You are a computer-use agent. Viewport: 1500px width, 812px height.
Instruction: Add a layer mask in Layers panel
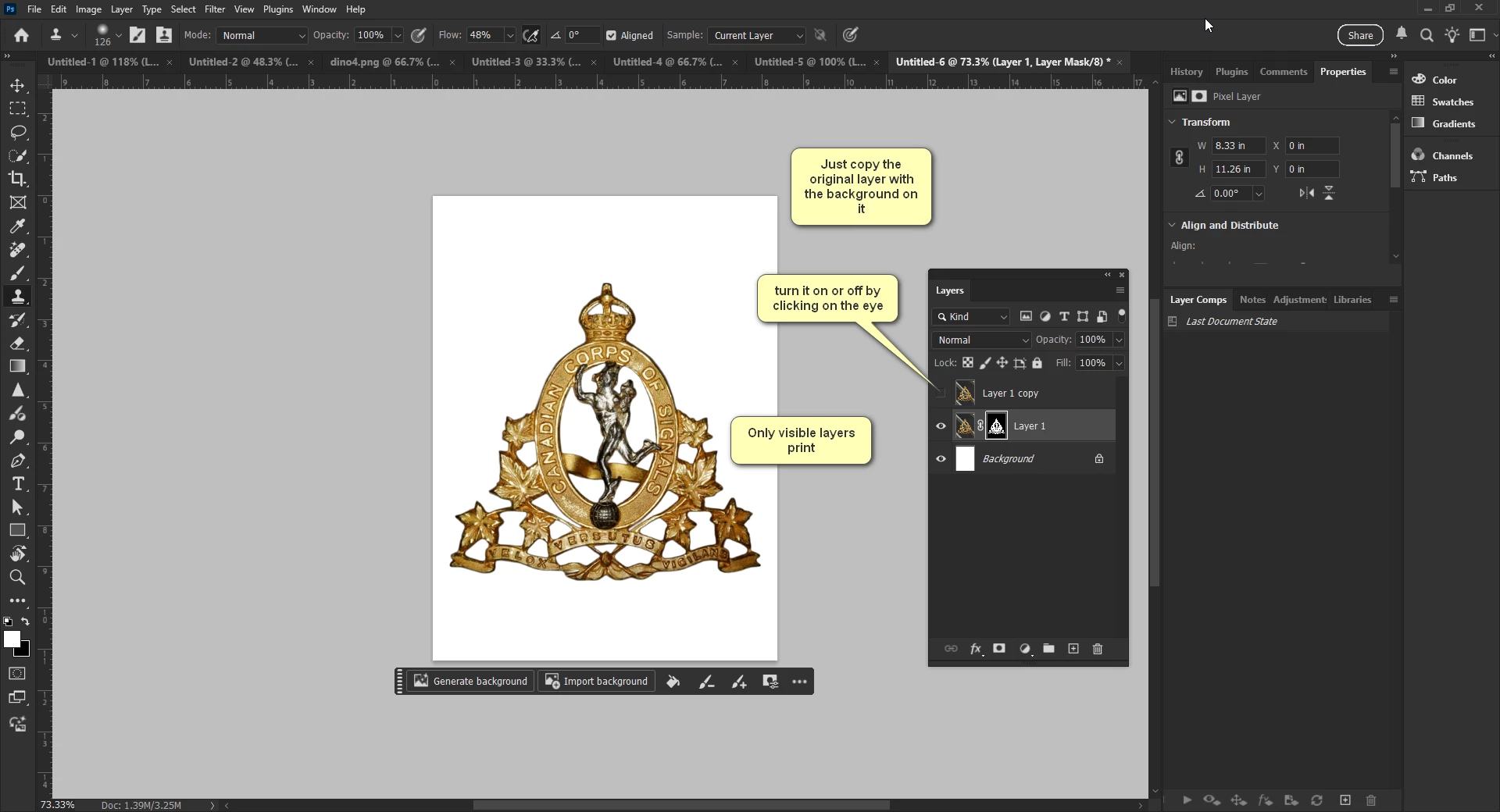(x=999, y=649)
